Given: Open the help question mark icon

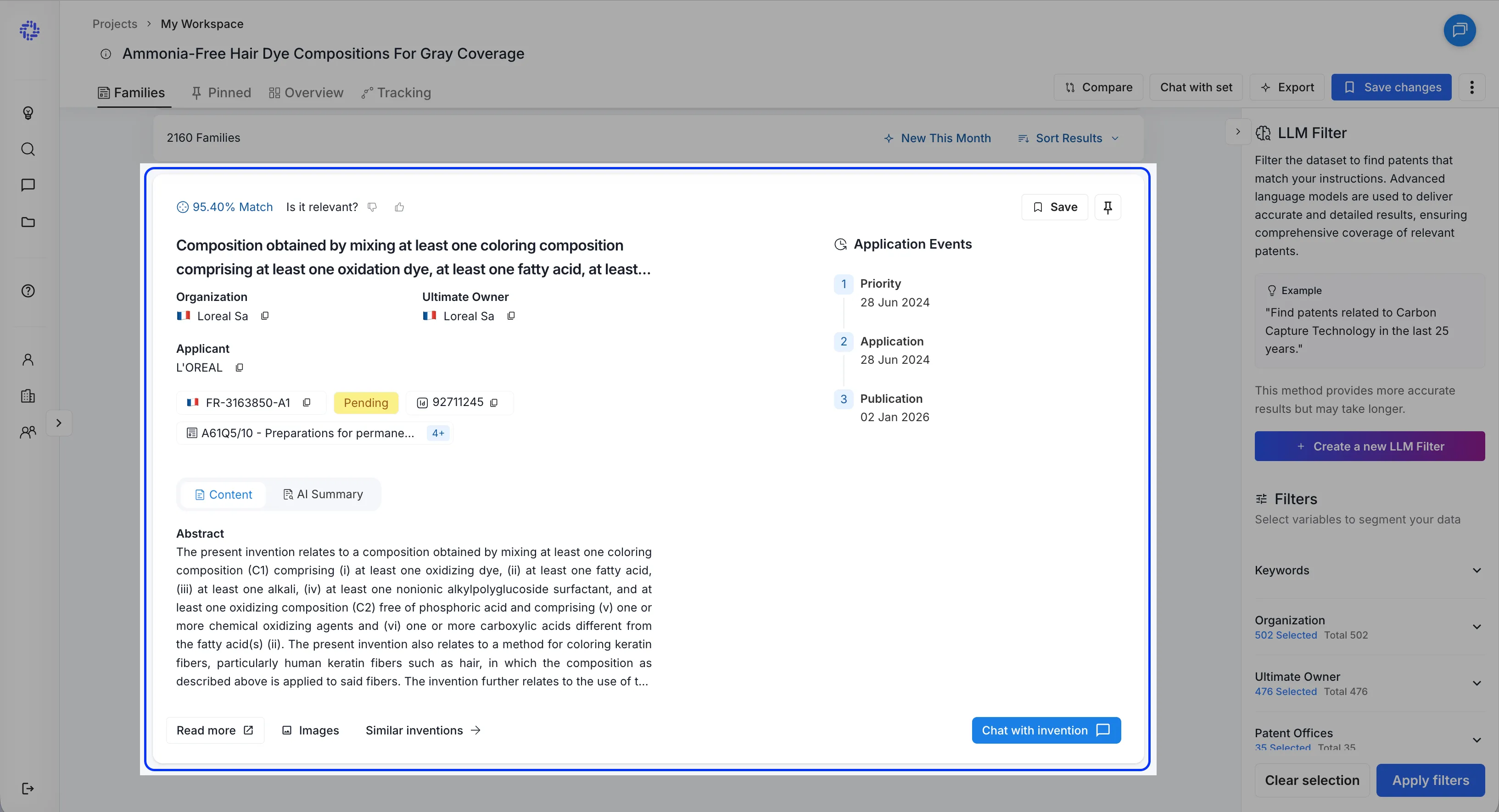Looking at the screenshot, I should click(x=28, y=291).
